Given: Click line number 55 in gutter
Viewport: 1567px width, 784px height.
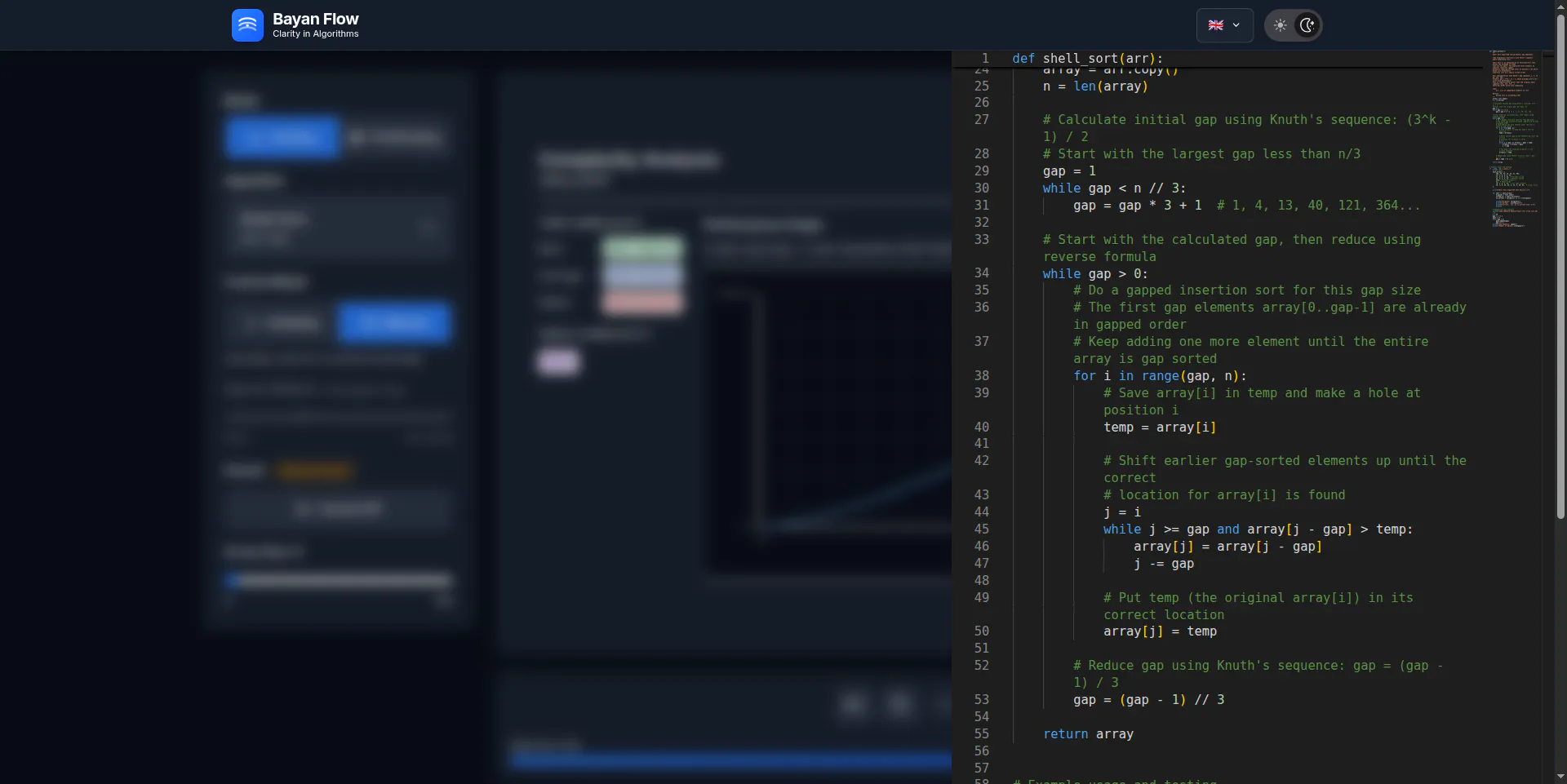Looking at the screenshot, I should click(982, 734).
